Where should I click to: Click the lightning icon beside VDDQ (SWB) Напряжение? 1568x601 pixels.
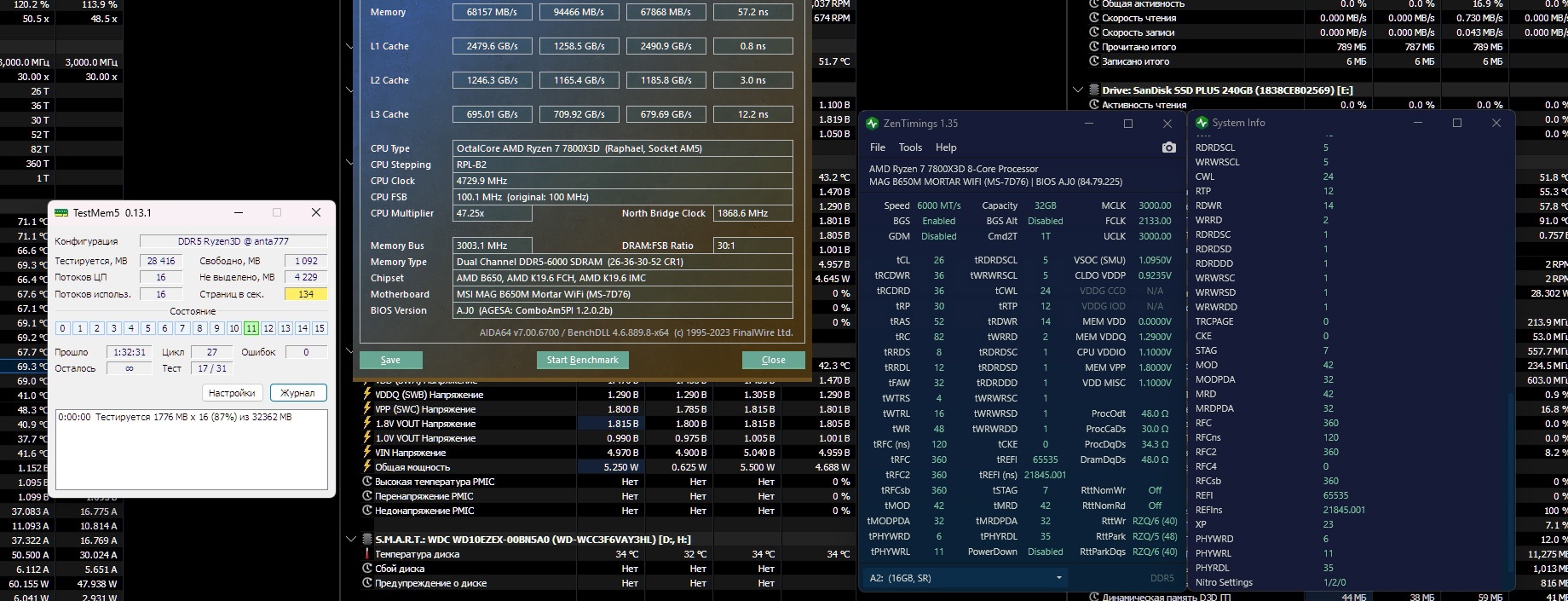point(367,395)
